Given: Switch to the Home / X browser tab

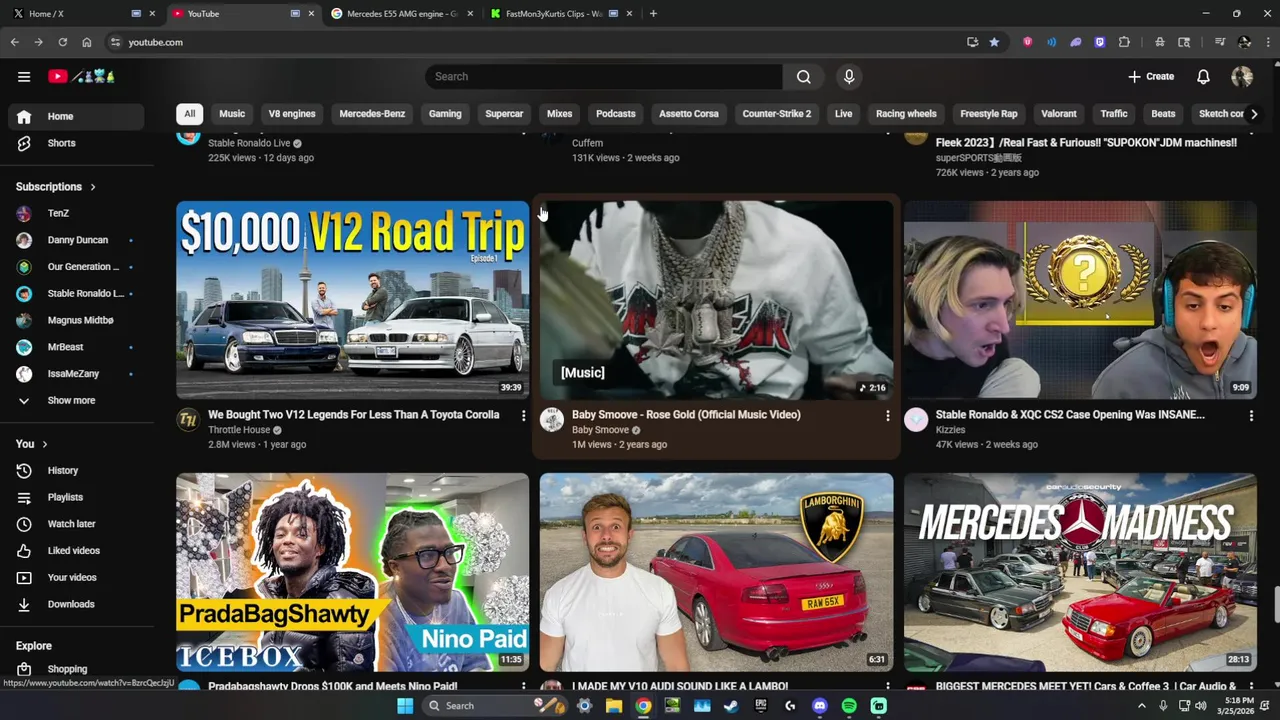Looking at the screenshot, I should pos(85,13).
